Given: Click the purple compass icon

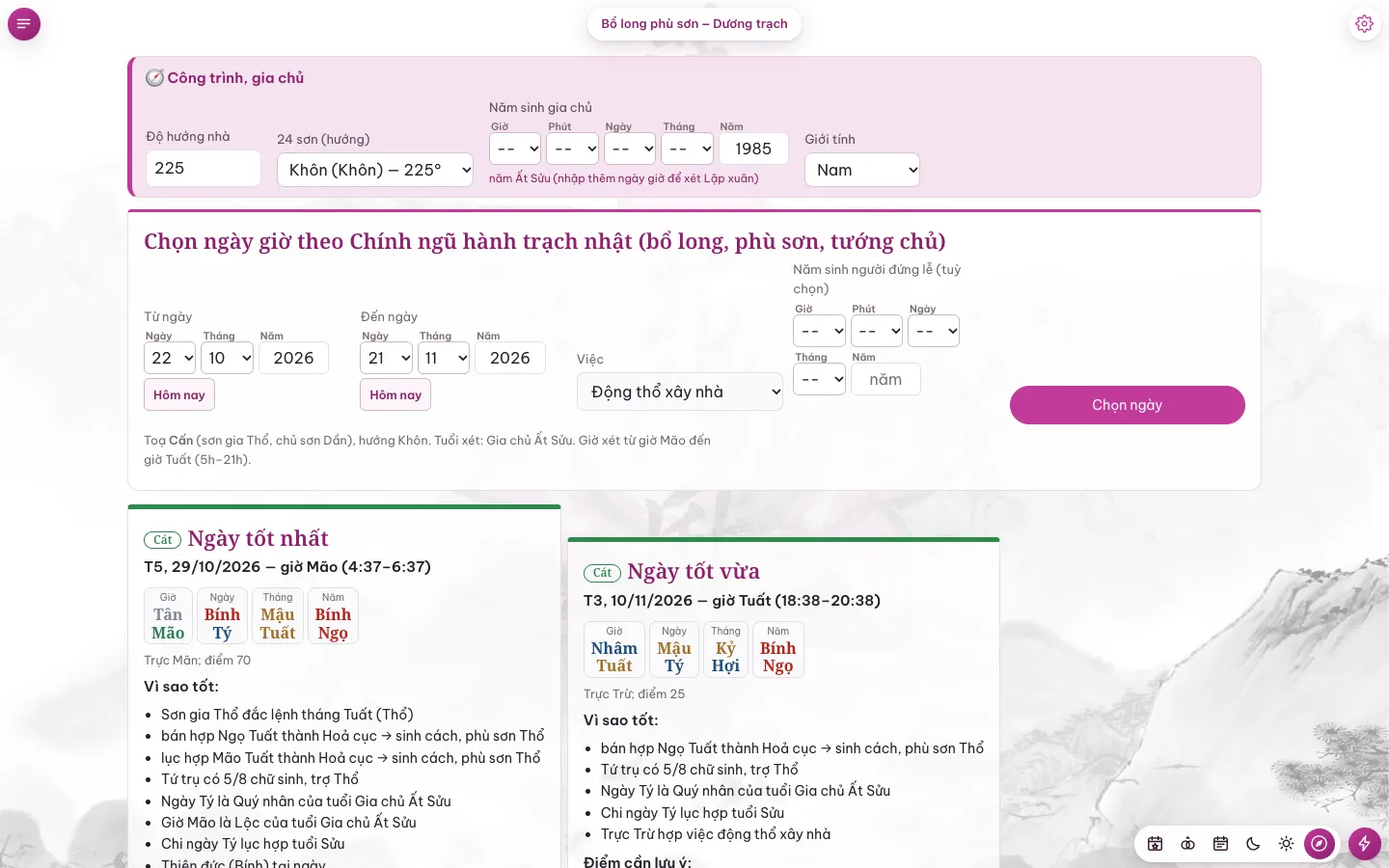Looking at the screenshot, I should (1319, 844).
